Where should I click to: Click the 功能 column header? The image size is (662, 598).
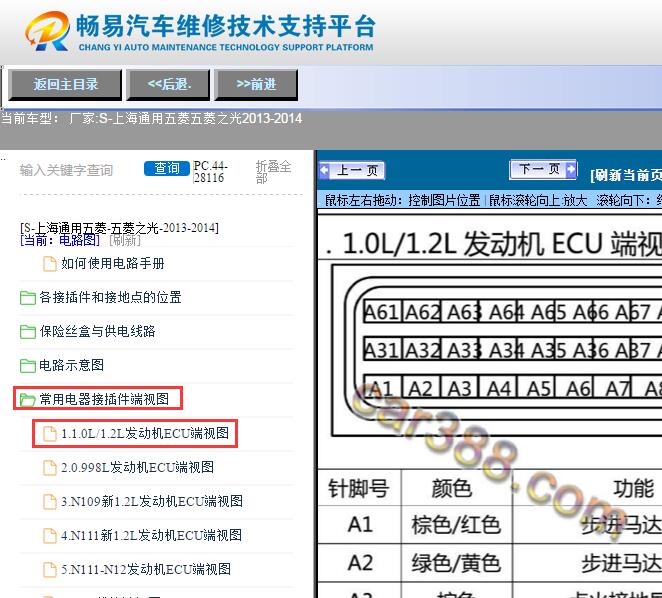click(633, 488)
